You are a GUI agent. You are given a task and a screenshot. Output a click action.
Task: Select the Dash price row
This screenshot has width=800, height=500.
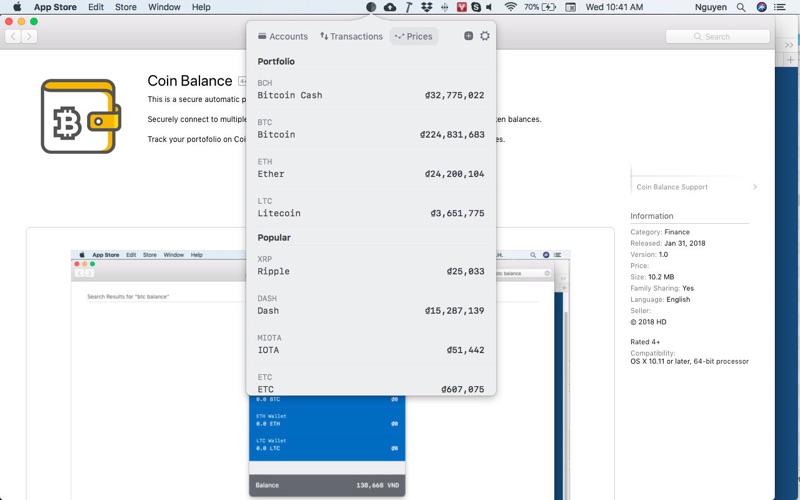coord(371,305)
